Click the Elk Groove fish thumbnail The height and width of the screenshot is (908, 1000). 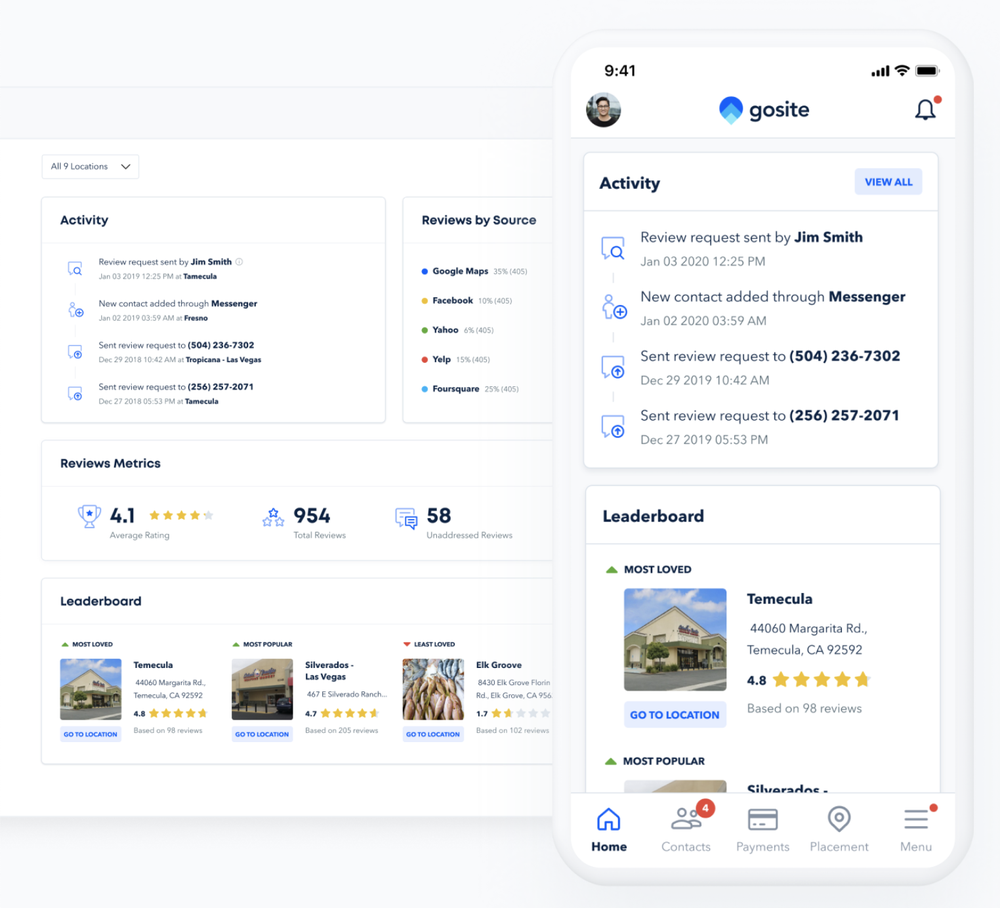(x=433, y=689)
